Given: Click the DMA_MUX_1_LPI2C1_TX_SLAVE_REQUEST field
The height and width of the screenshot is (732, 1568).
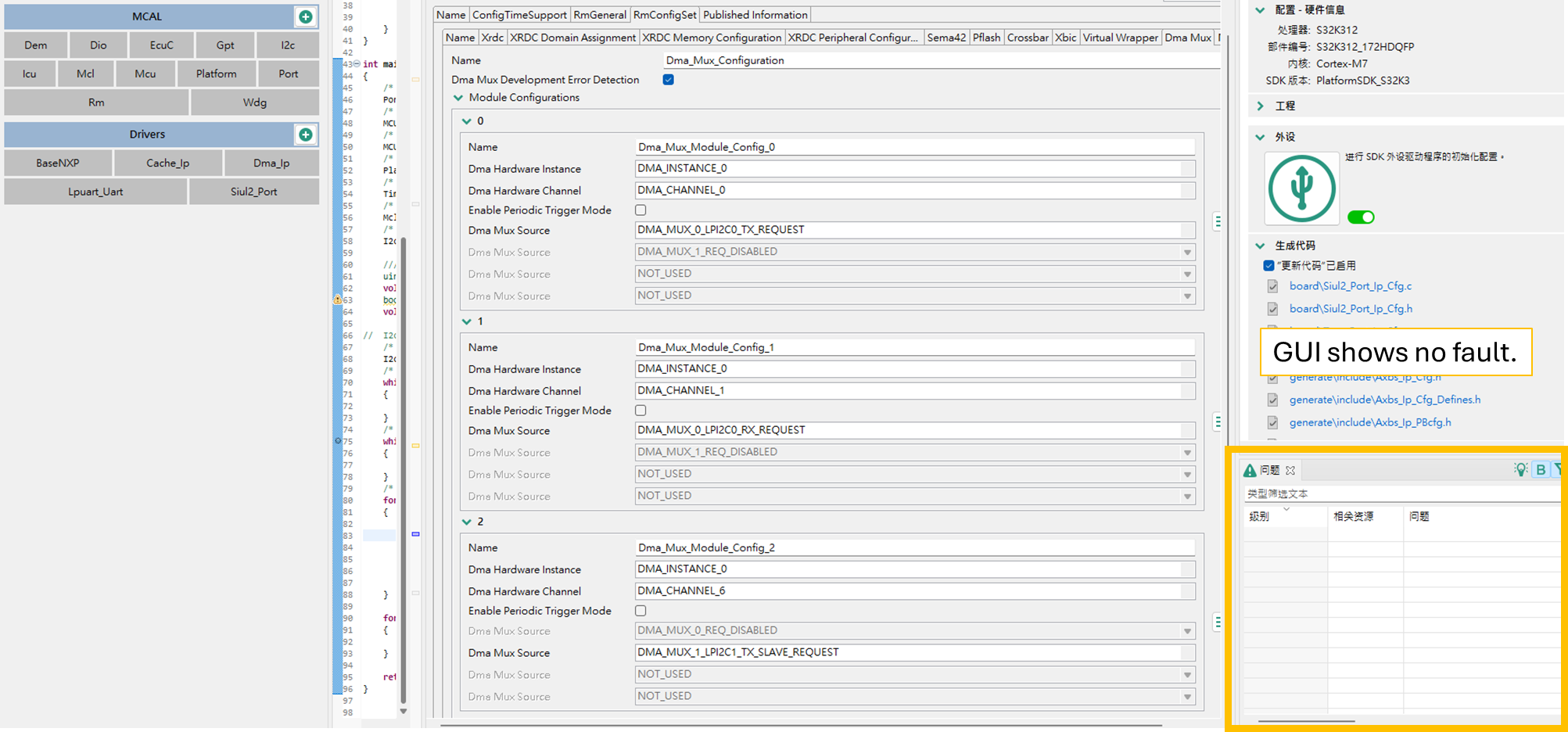Looking at the screenshot, I should (x=915, y=652).
